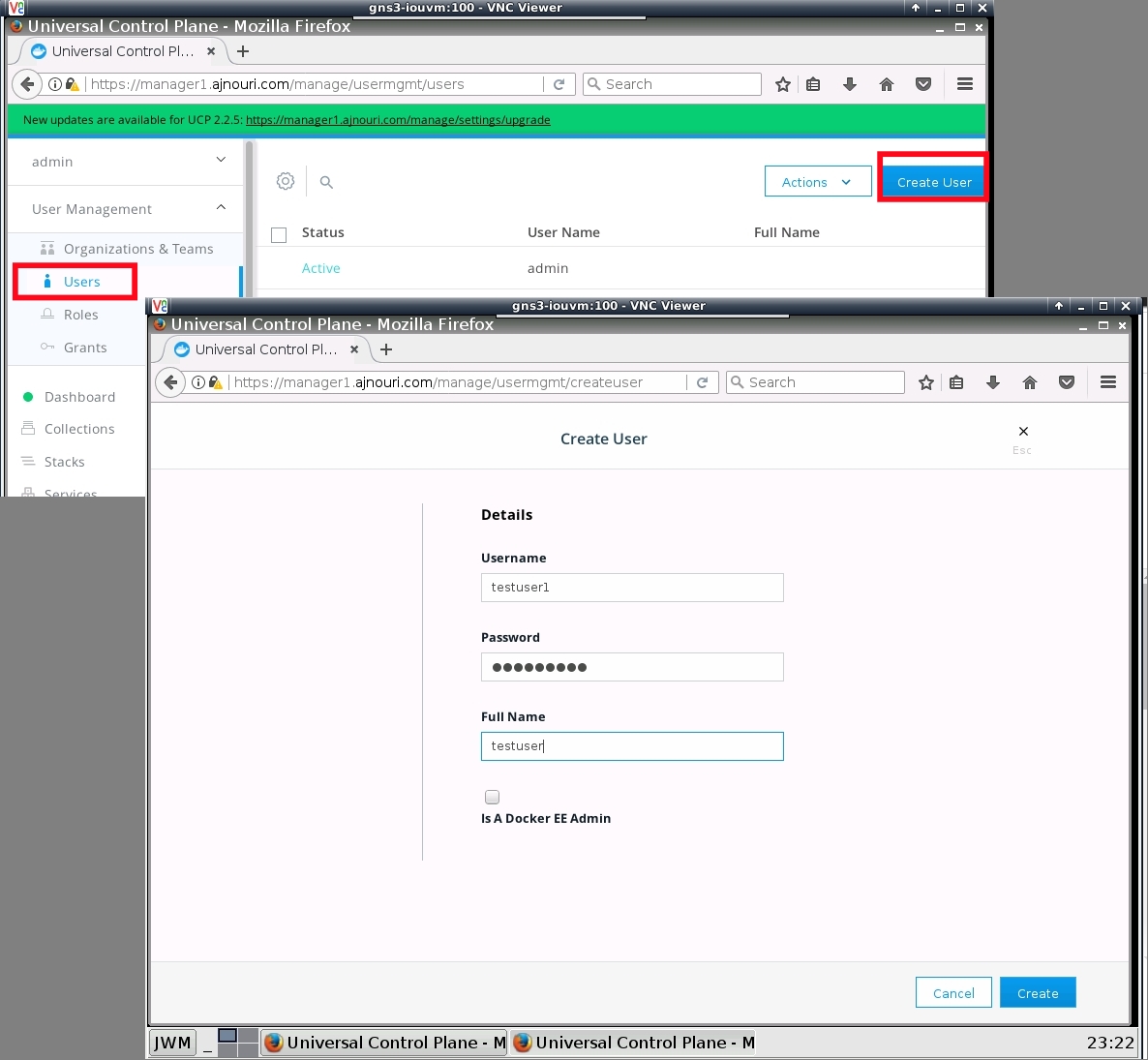Open the Actions dropdown
Viewport: 1148px width, 1060px height.
(x=818, y=182)
